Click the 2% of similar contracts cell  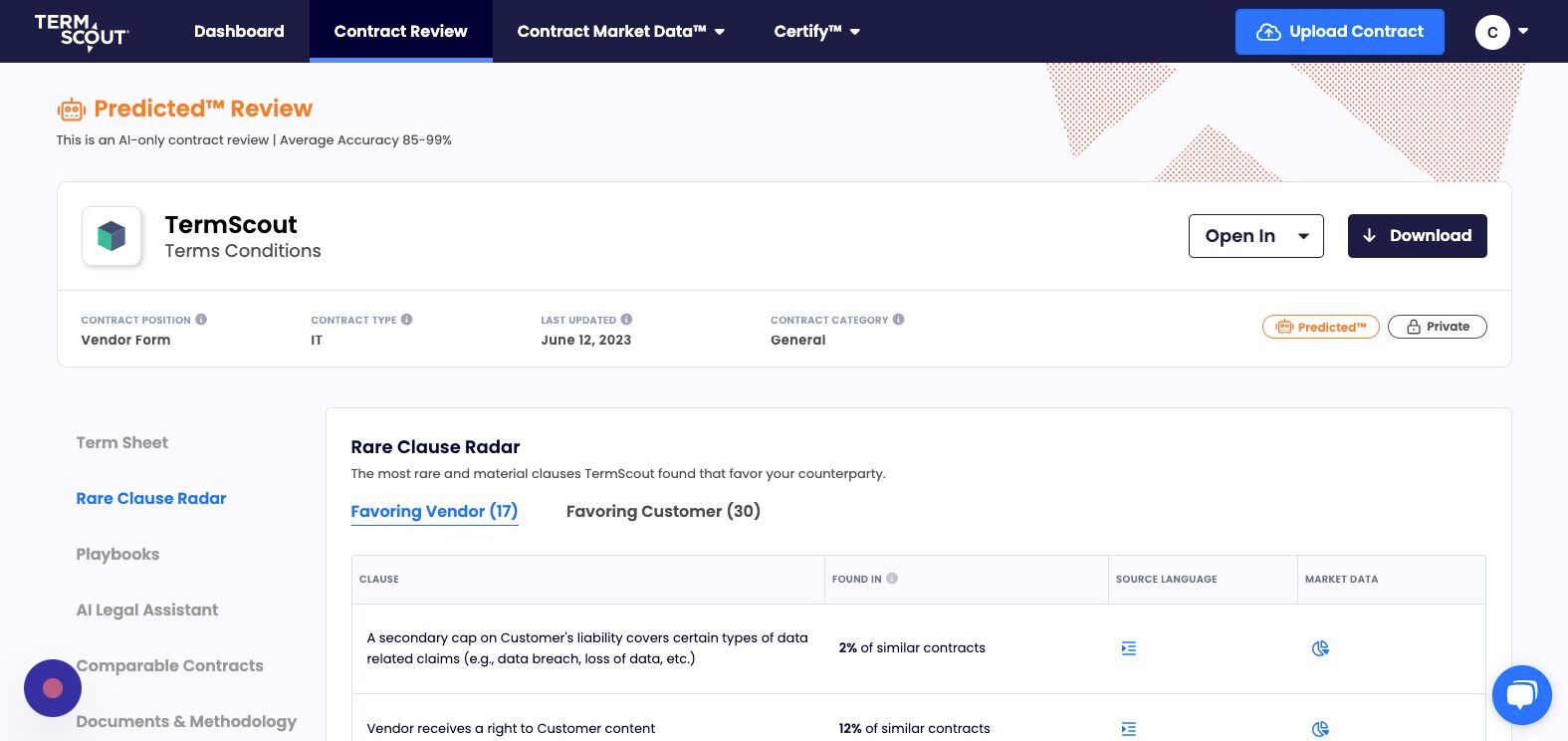coord(912,647)
